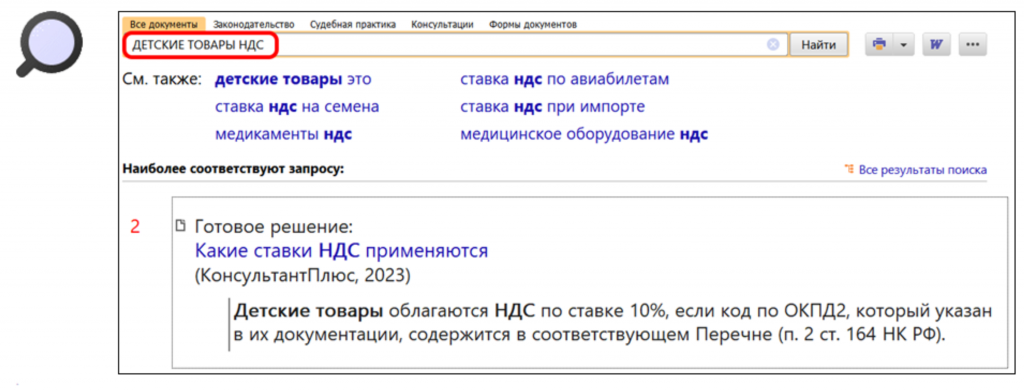Open suggestion ставка ндс по авиабилетам
Image resolution: width=1024 pixels, height=390 pixels.
[x=565, y=80]
